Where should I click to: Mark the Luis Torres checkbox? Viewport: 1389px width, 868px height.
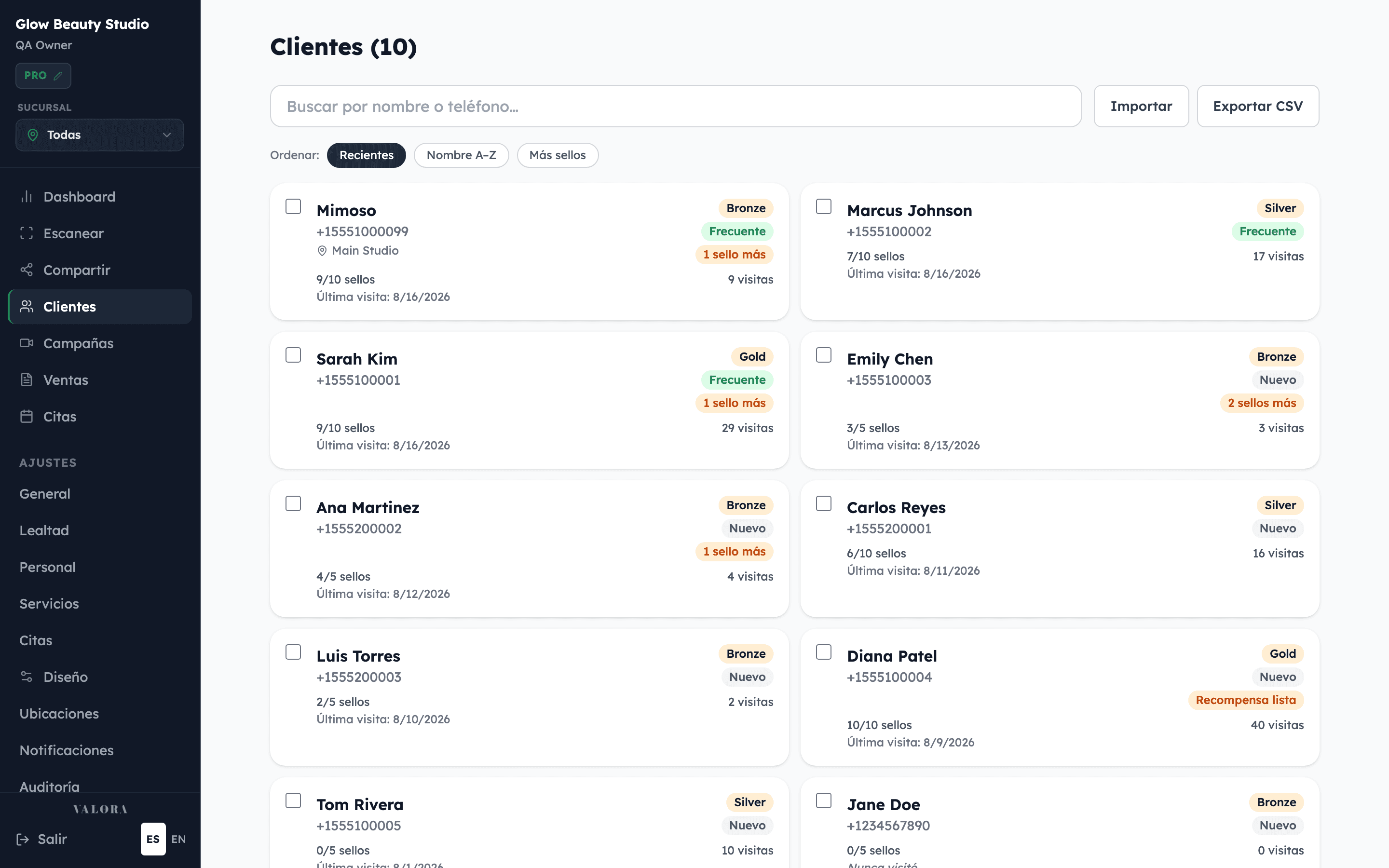click(x=293, y=652)
